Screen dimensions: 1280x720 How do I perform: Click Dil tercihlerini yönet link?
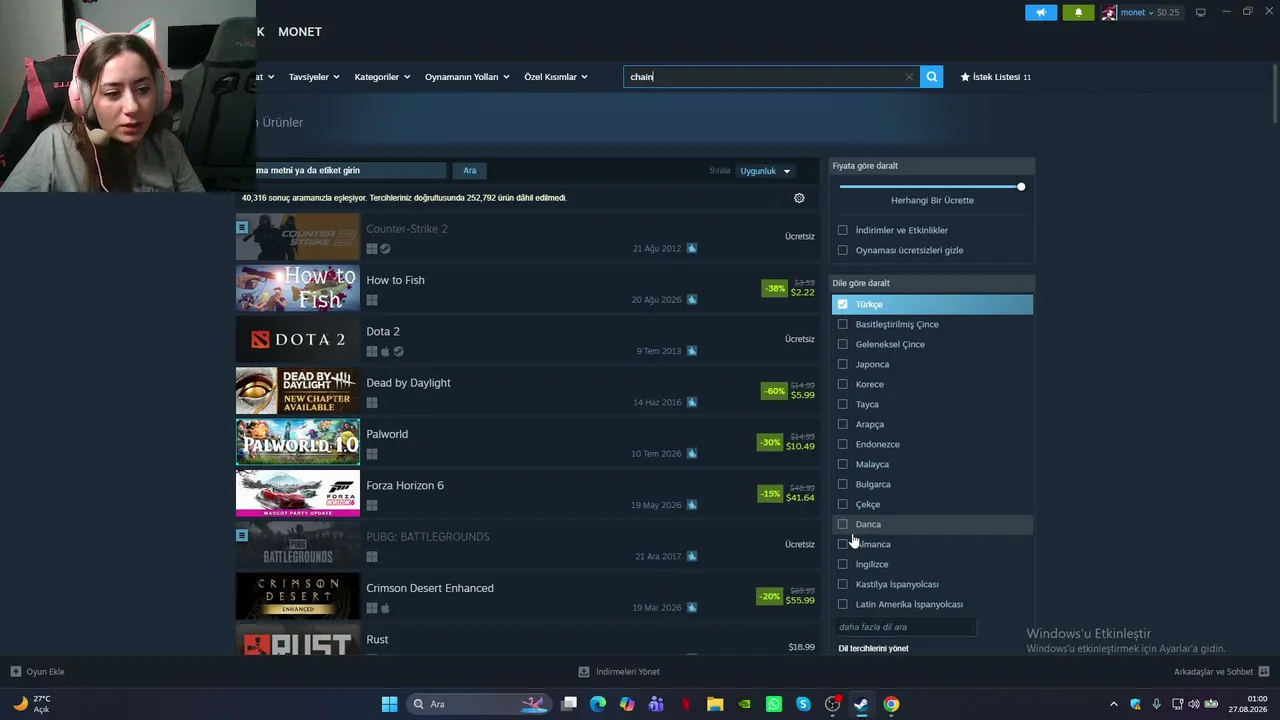point(873,649)
